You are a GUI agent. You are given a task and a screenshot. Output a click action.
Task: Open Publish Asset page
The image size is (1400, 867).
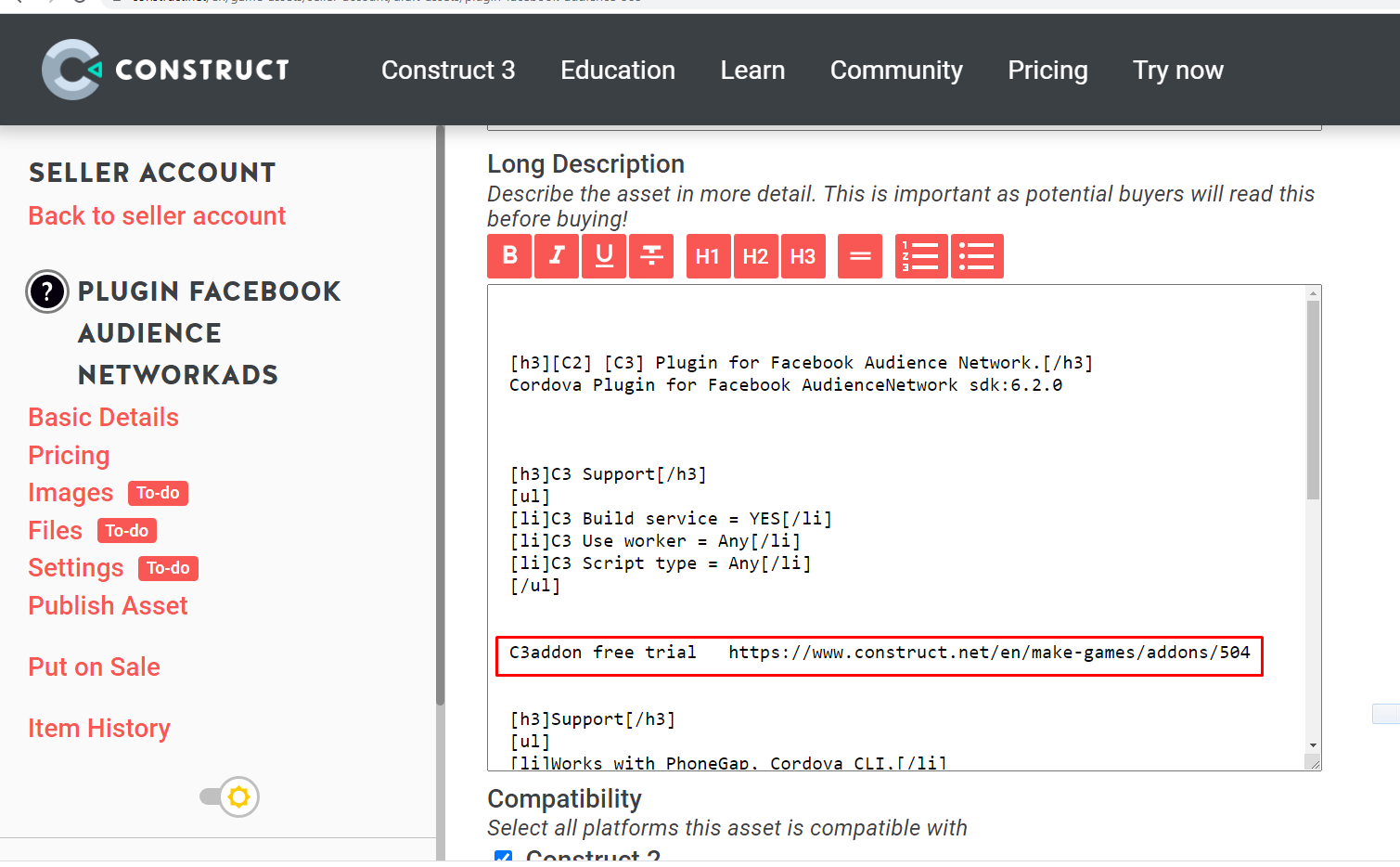click(x=108, y=606)
